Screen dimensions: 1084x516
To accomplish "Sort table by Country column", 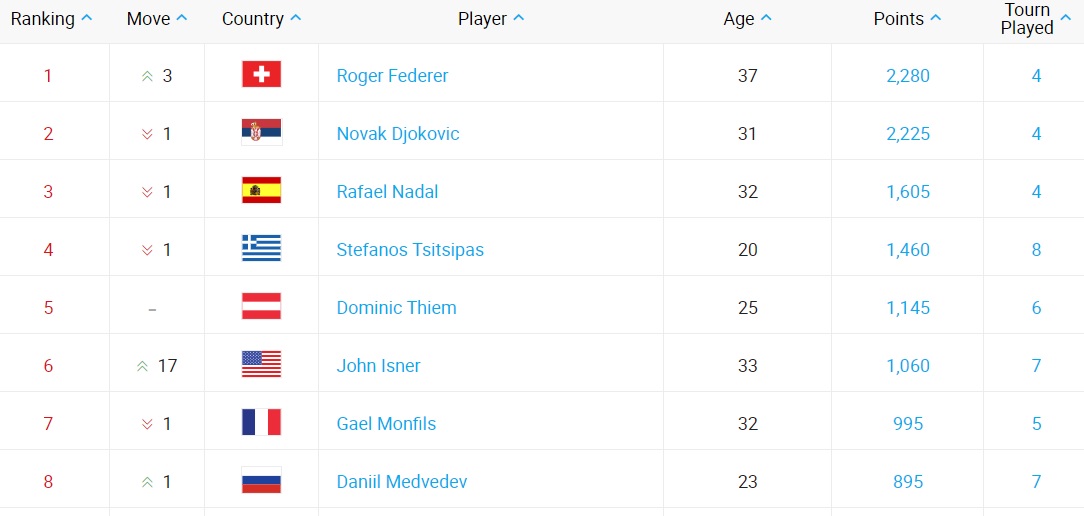I will 261,19.
